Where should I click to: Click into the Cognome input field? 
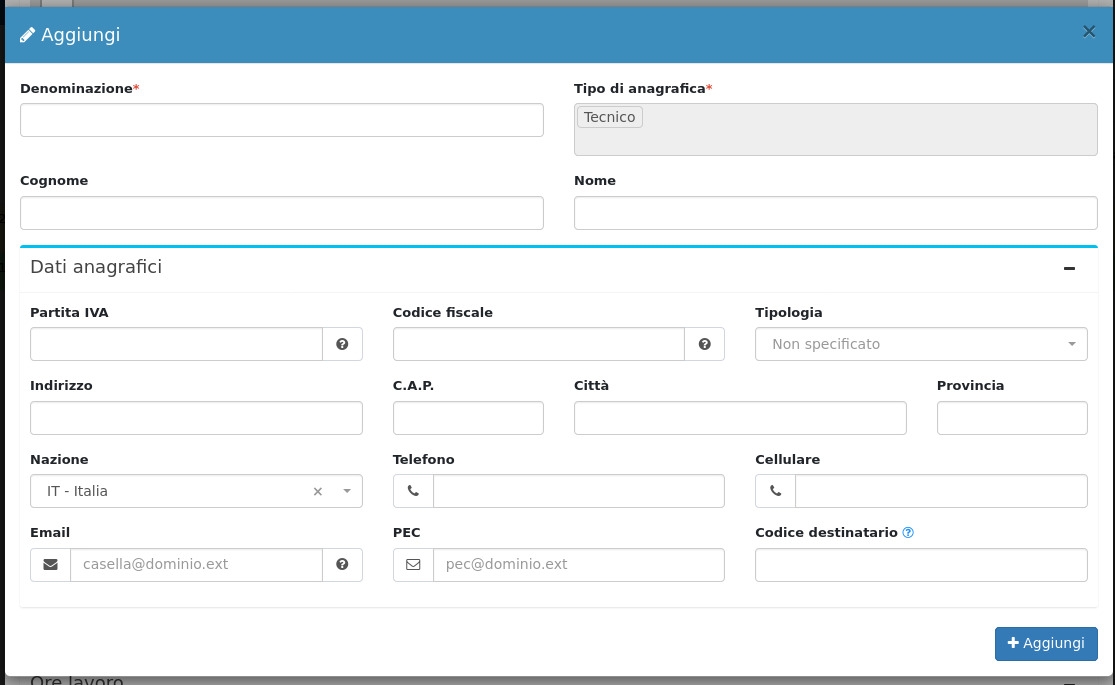tap(281, 213)
